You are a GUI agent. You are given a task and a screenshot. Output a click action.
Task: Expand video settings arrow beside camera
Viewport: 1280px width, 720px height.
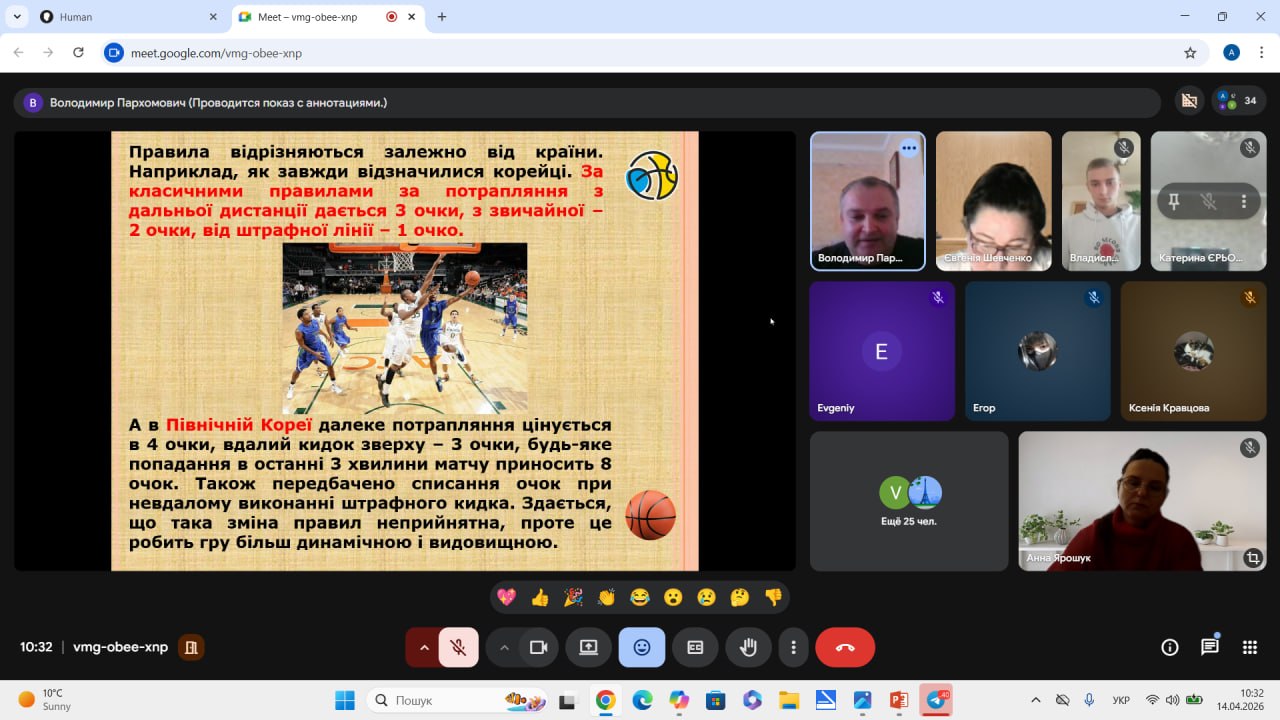point(504,648)
